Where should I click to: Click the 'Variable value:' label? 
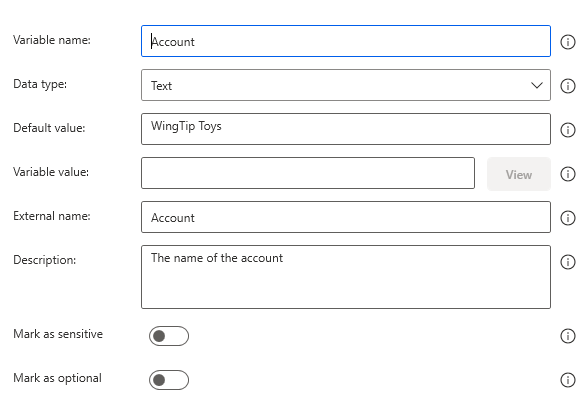click(x=51, y=172)
